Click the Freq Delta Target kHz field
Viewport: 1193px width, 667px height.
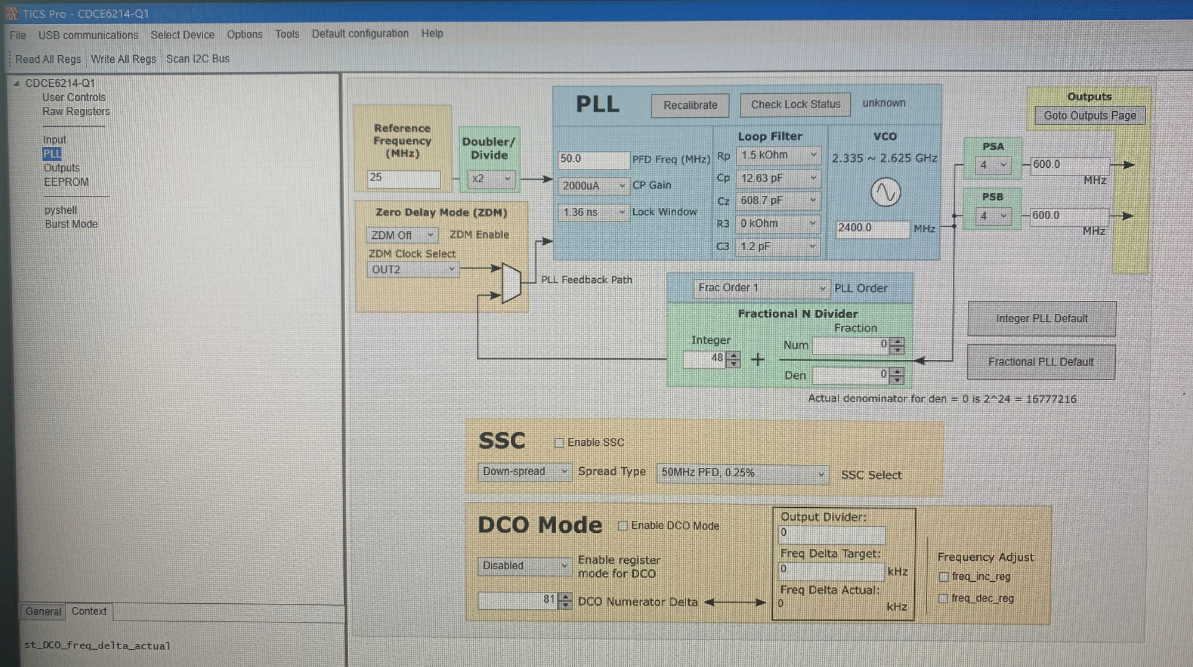click(x=832, y=570)
